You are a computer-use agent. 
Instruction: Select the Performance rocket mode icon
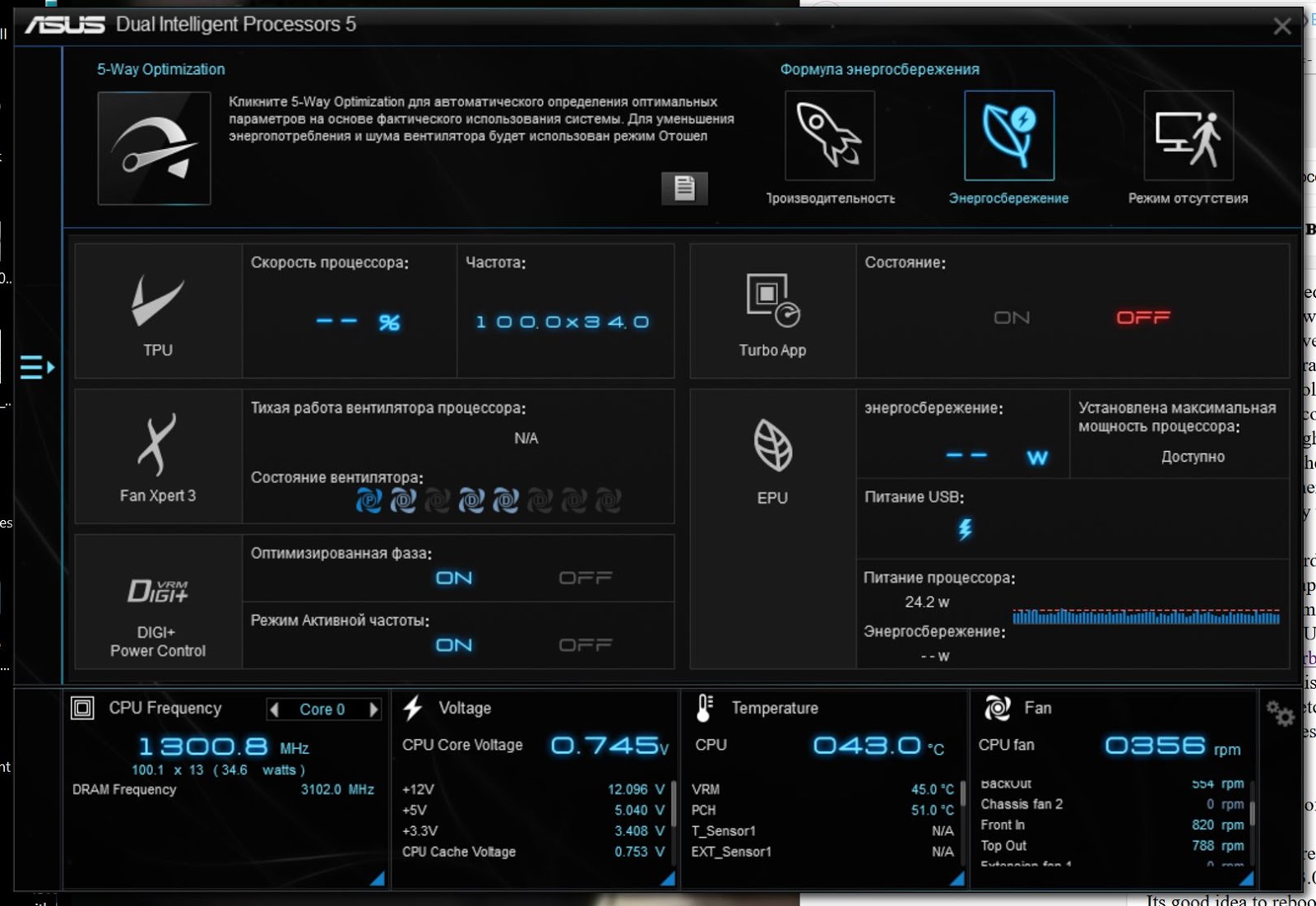pos(830,136)
